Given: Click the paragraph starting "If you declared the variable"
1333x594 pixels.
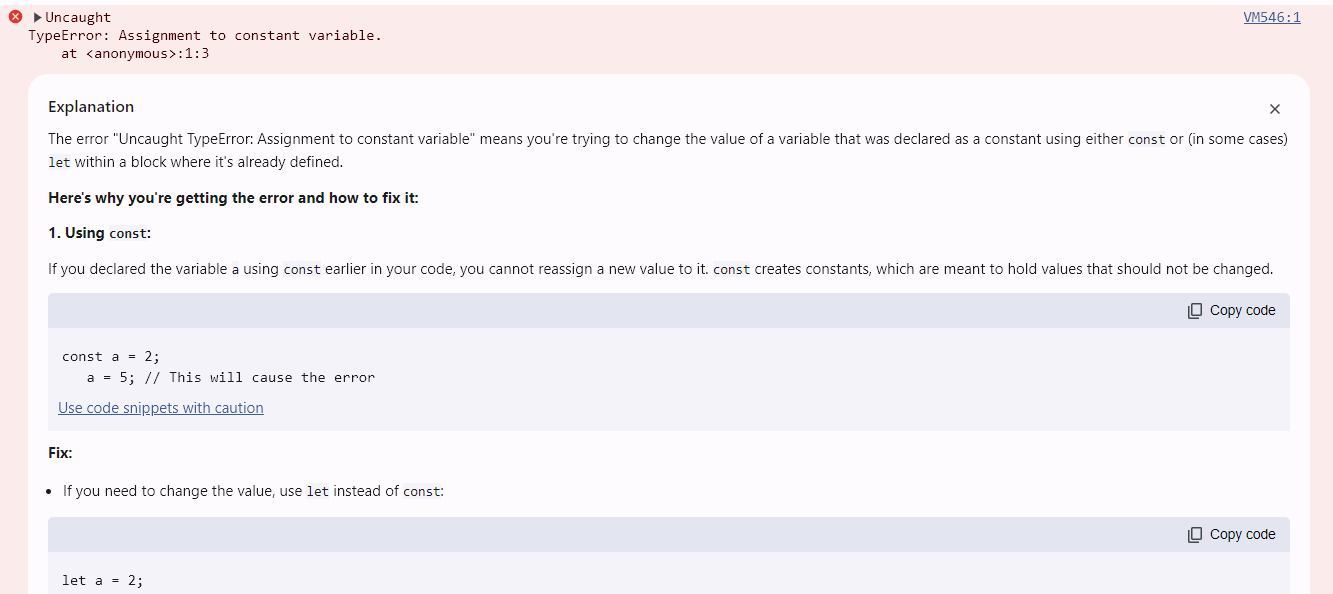Looking at the screenshot, I should [660, 269].
